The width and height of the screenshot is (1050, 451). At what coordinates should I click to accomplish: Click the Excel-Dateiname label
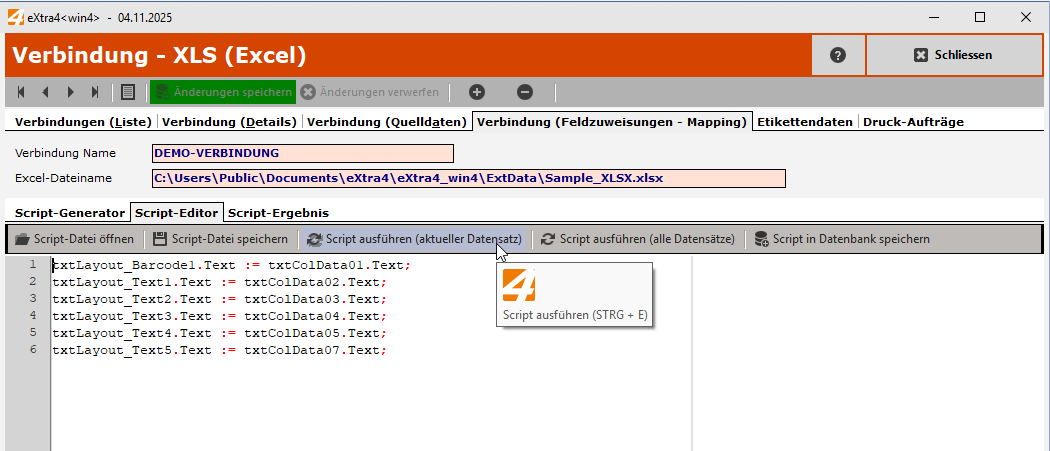(63, 178)
